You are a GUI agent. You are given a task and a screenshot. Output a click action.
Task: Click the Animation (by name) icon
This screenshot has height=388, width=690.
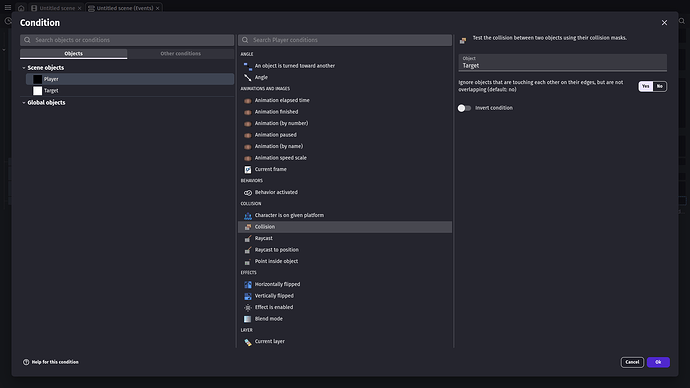pyautogui.click(x=248, y=146)
